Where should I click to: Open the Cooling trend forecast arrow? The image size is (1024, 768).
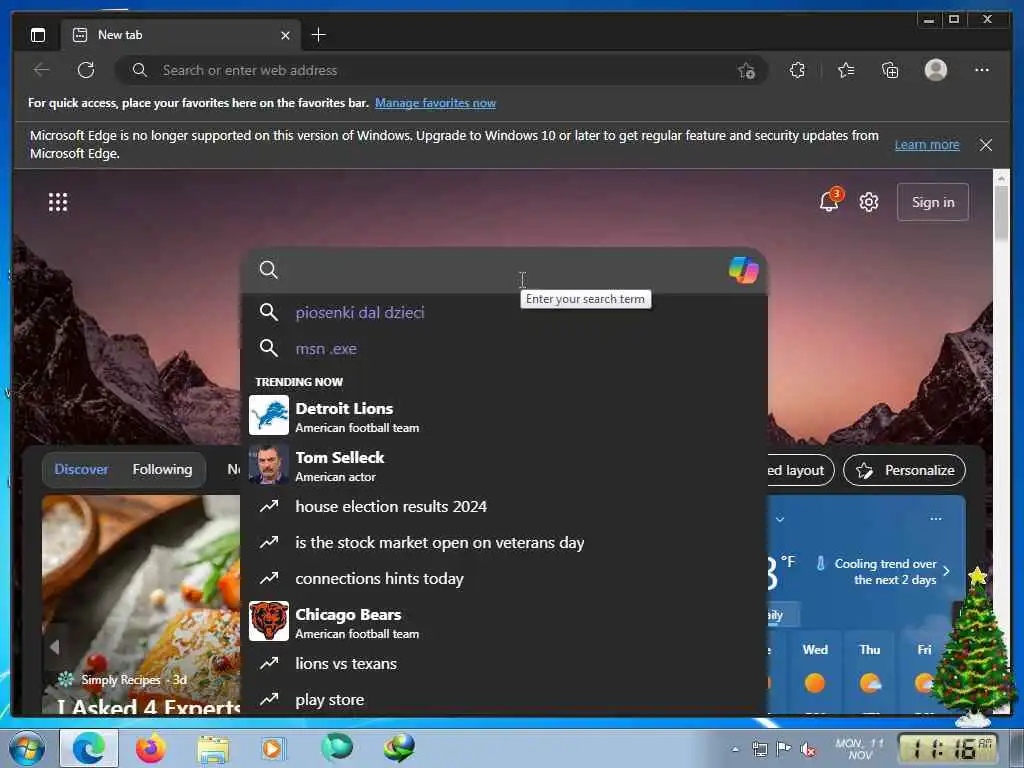pyautogui.click(x=946, y=571)
